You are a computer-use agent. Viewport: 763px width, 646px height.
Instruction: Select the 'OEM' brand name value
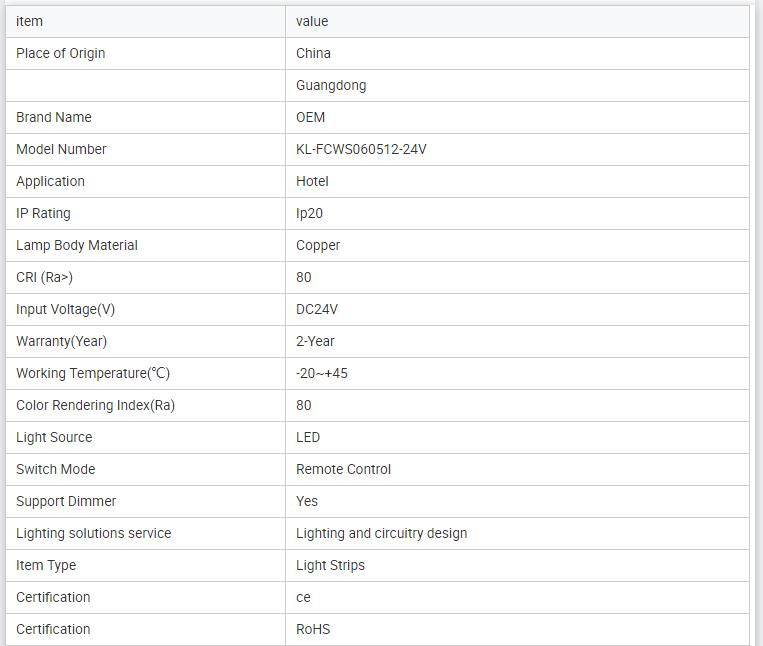311,117
